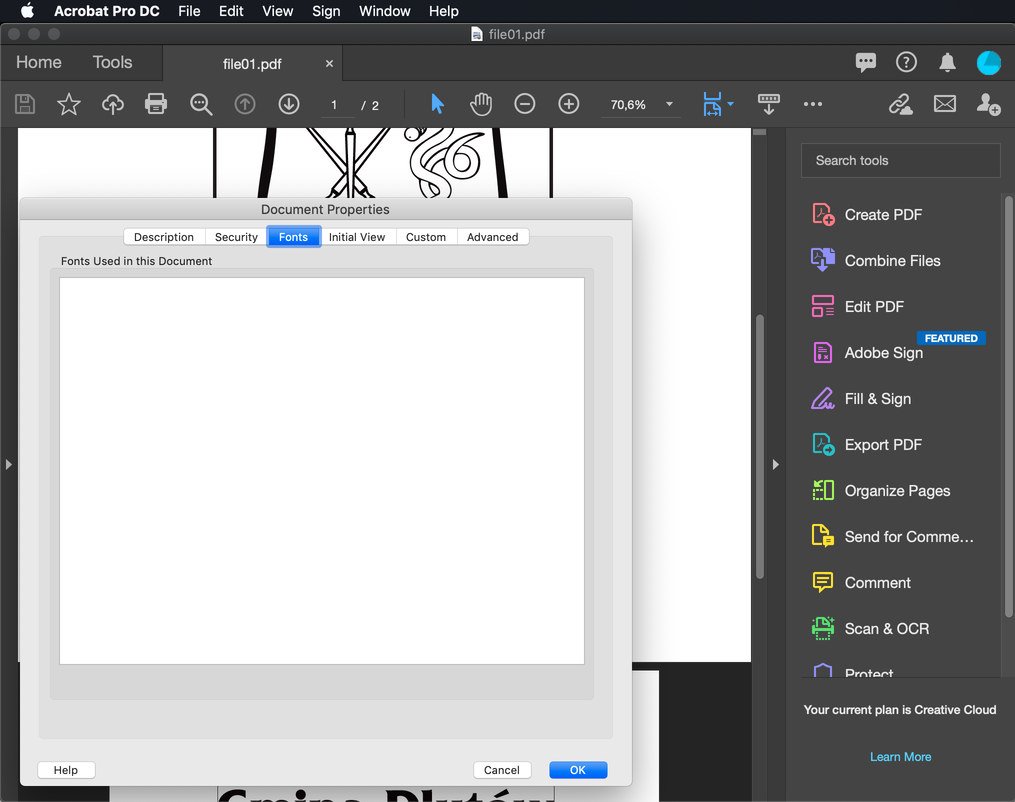Click the Fit Width page display icon
This screenshot has width=1015, height=802.
(712, 104)
